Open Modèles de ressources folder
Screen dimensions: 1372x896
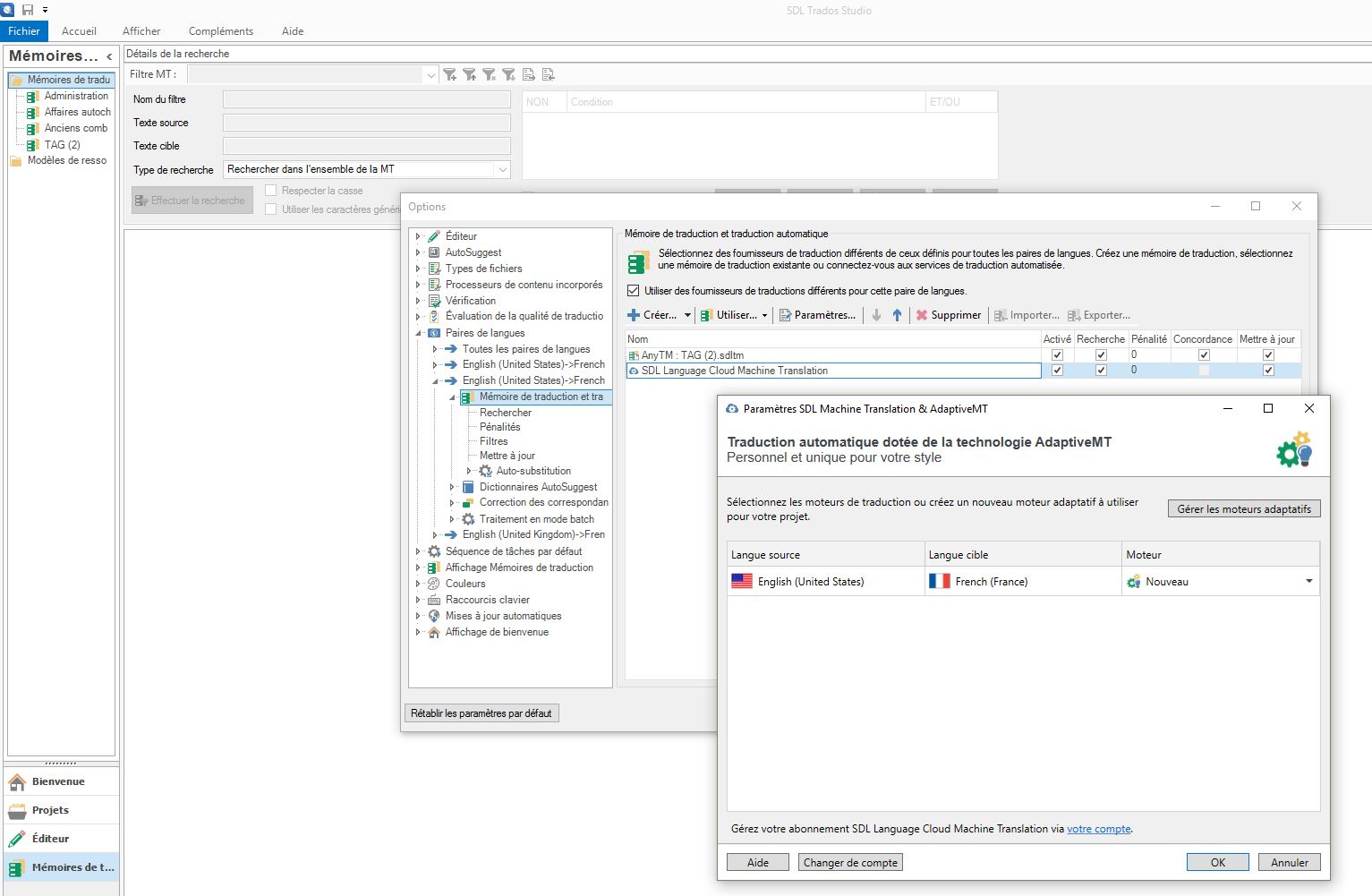click(59, 161)
